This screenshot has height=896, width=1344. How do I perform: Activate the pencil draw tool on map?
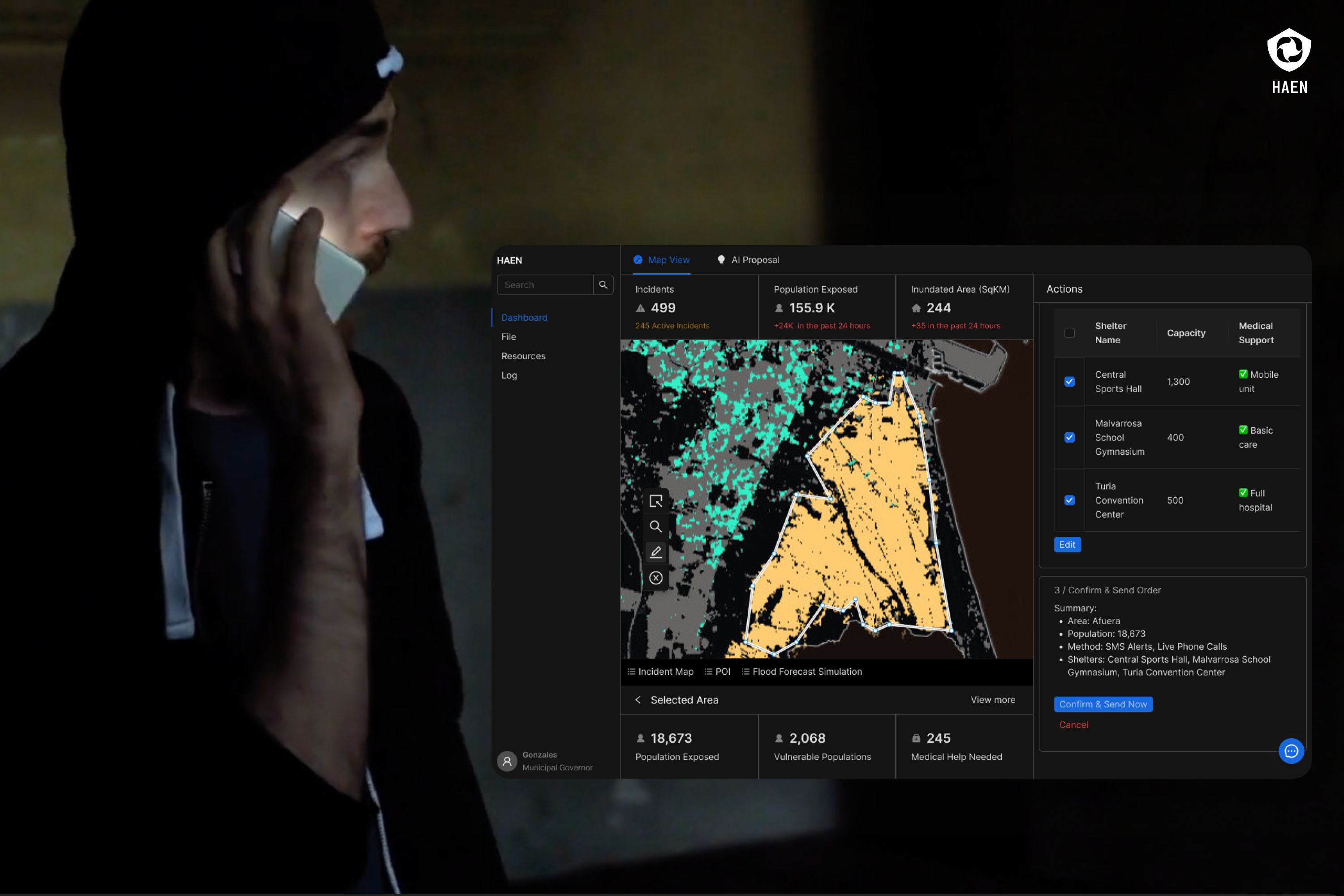pyautogui.click(x=655, y=552)
